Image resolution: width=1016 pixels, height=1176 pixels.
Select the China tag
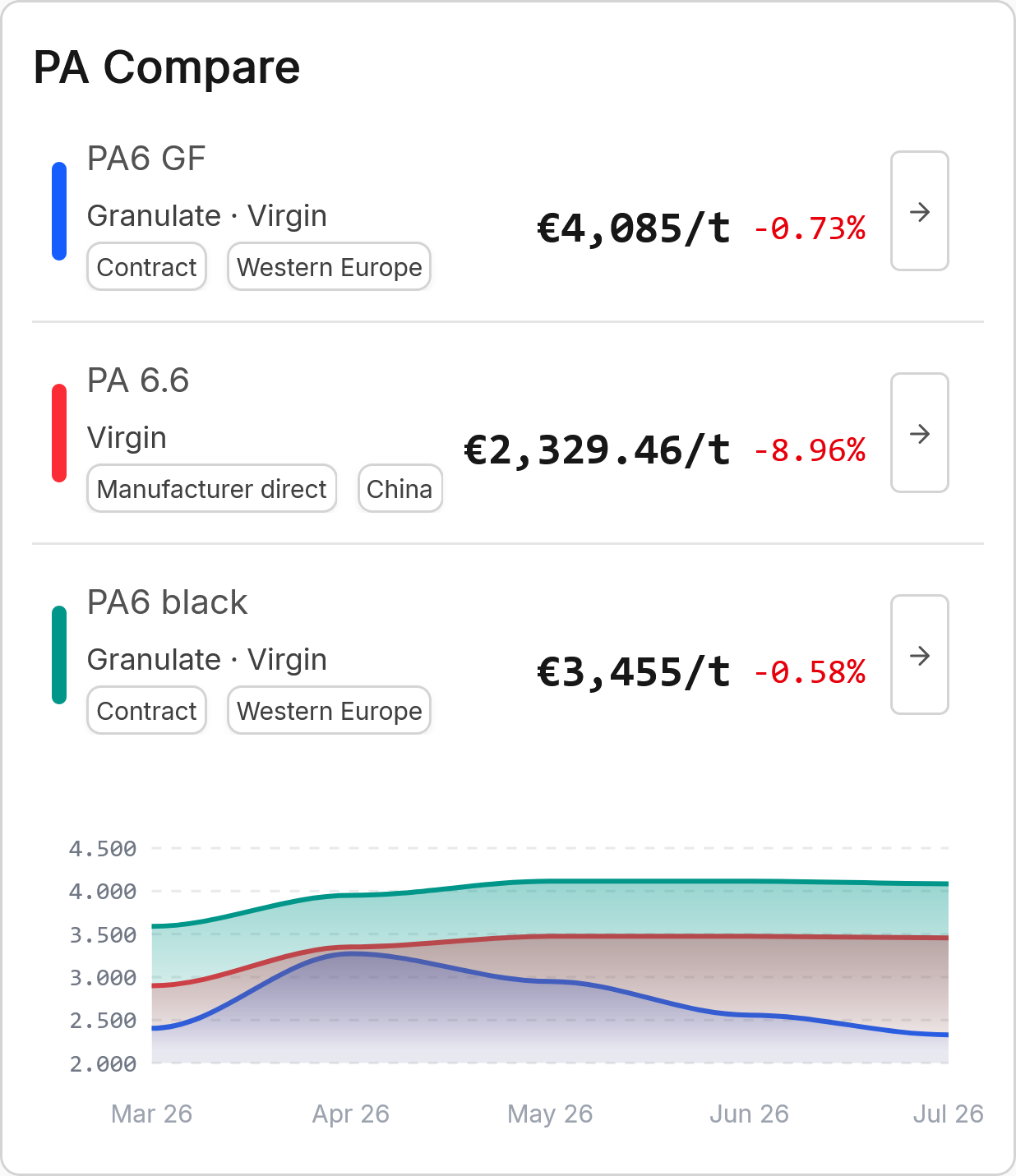click(399, 489)
